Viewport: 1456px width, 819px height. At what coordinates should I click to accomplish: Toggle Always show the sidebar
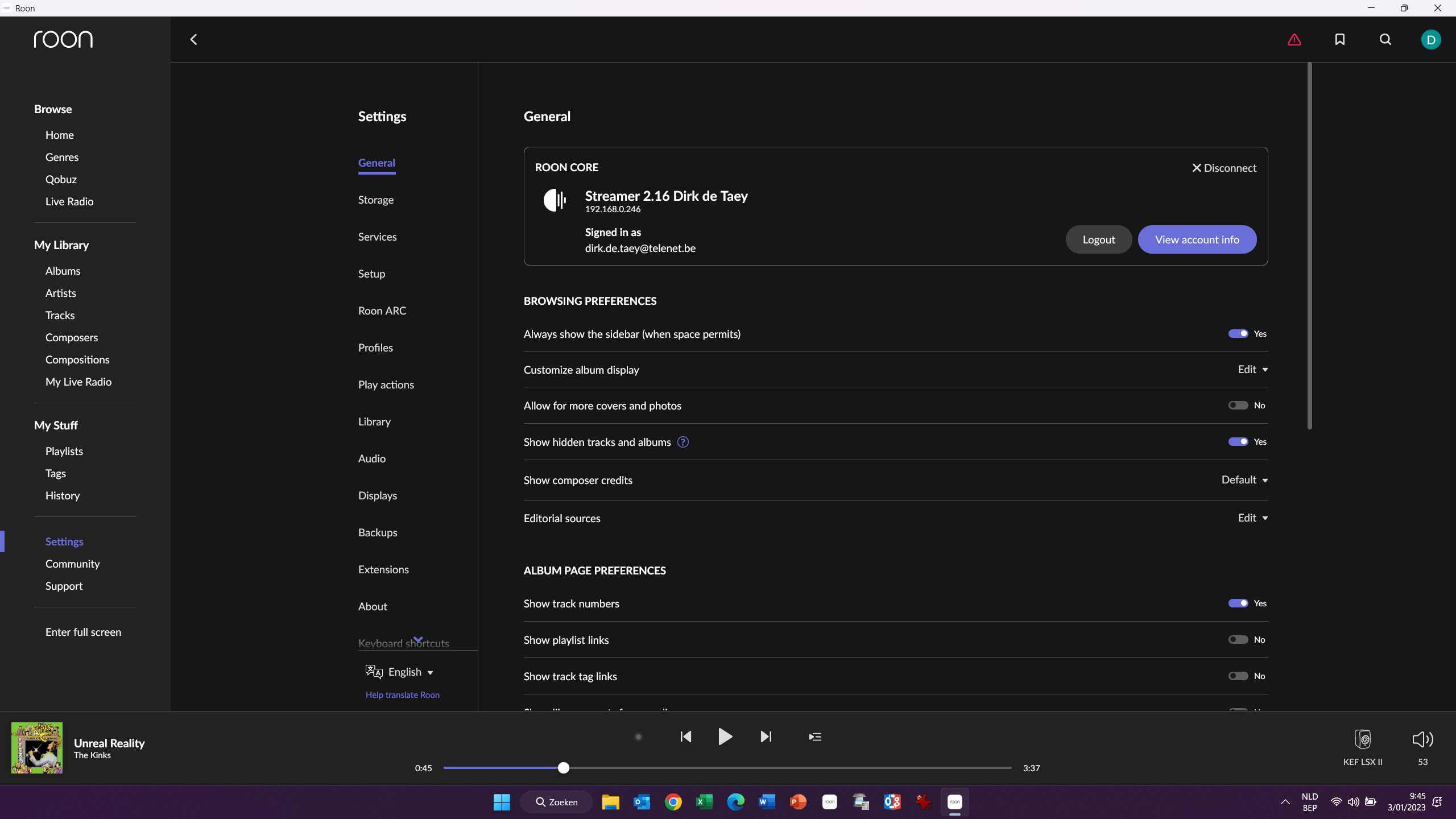point(1238,334)
